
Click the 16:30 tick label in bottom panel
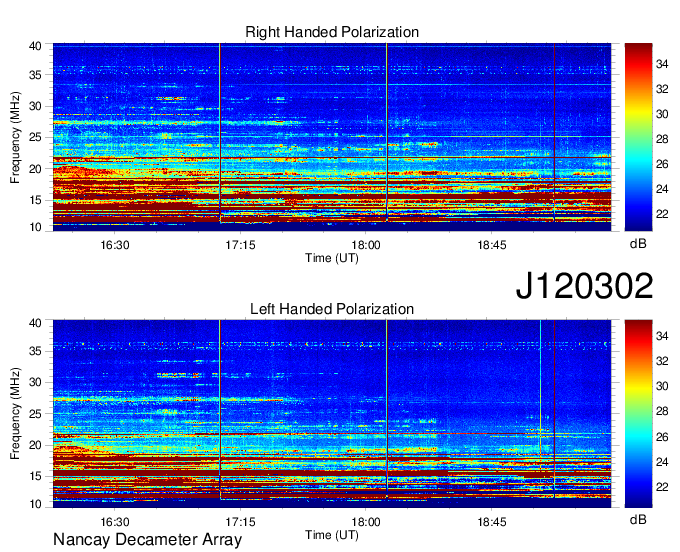[x=115, y=522]
